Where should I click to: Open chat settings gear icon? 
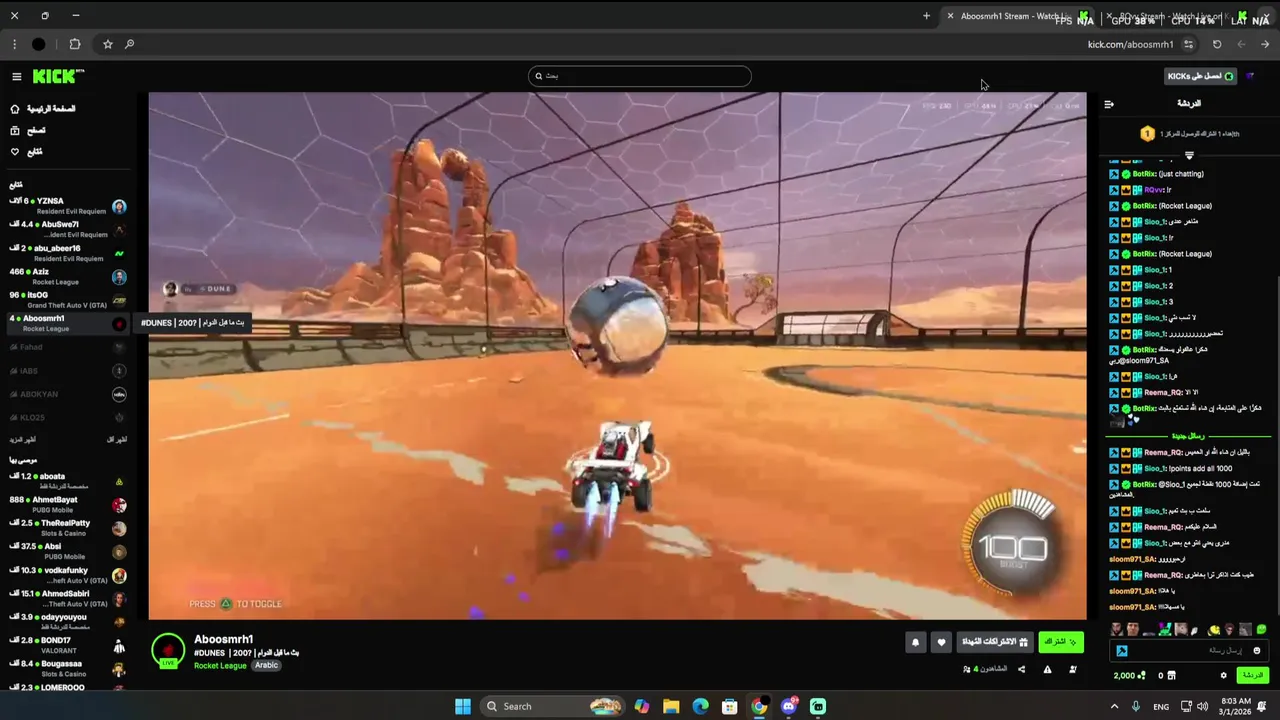tap(1223, 675)
